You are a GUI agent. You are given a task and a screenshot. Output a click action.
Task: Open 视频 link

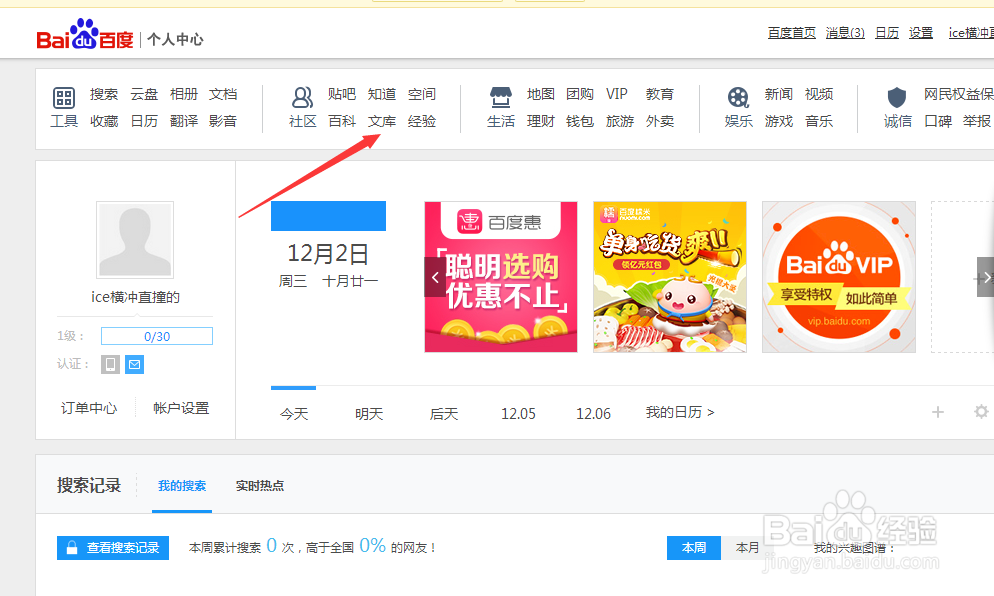pos(819,94)
